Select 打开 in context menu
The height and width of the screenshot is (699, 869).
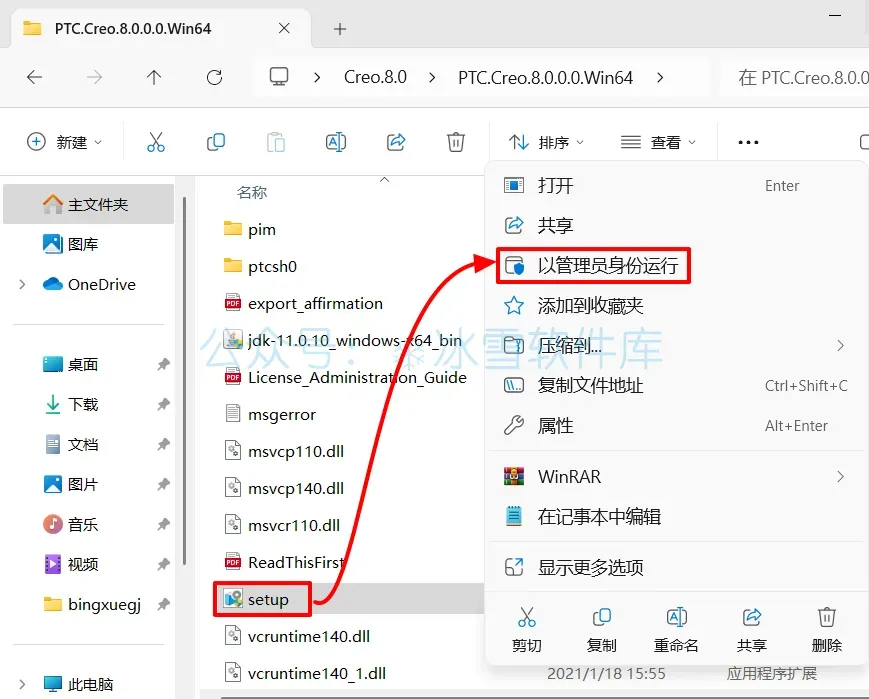coord(676,185)
